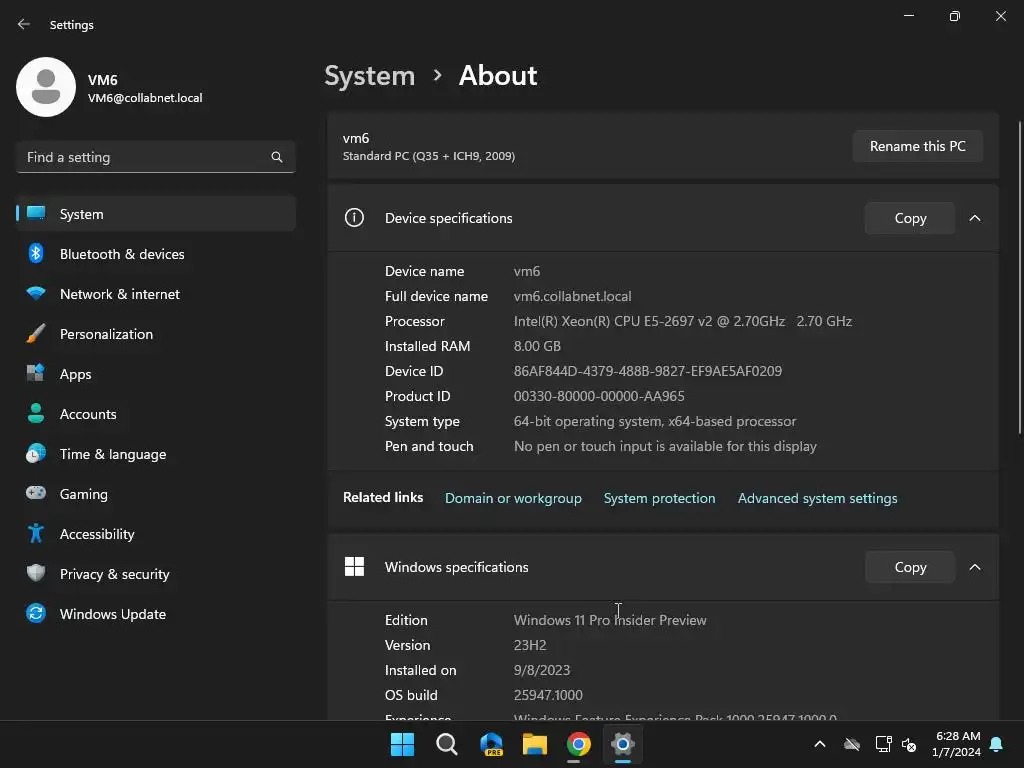The height and width of the screenshot is (768, 1024).
Task: Click the Find a setting search field
Action: [156, 157]
